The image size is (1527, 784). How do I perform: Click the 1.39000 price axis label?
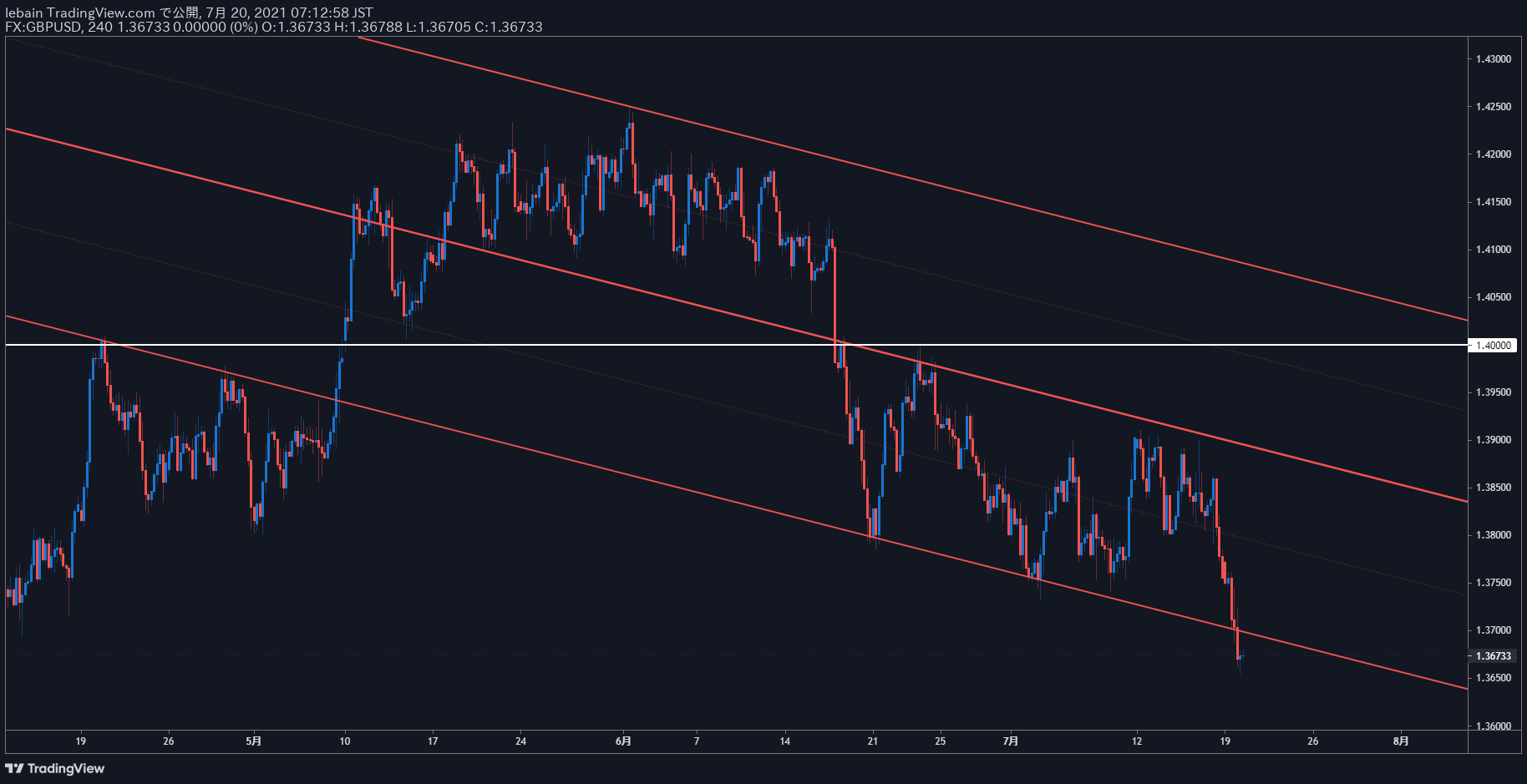click(x=1493, y=440)
